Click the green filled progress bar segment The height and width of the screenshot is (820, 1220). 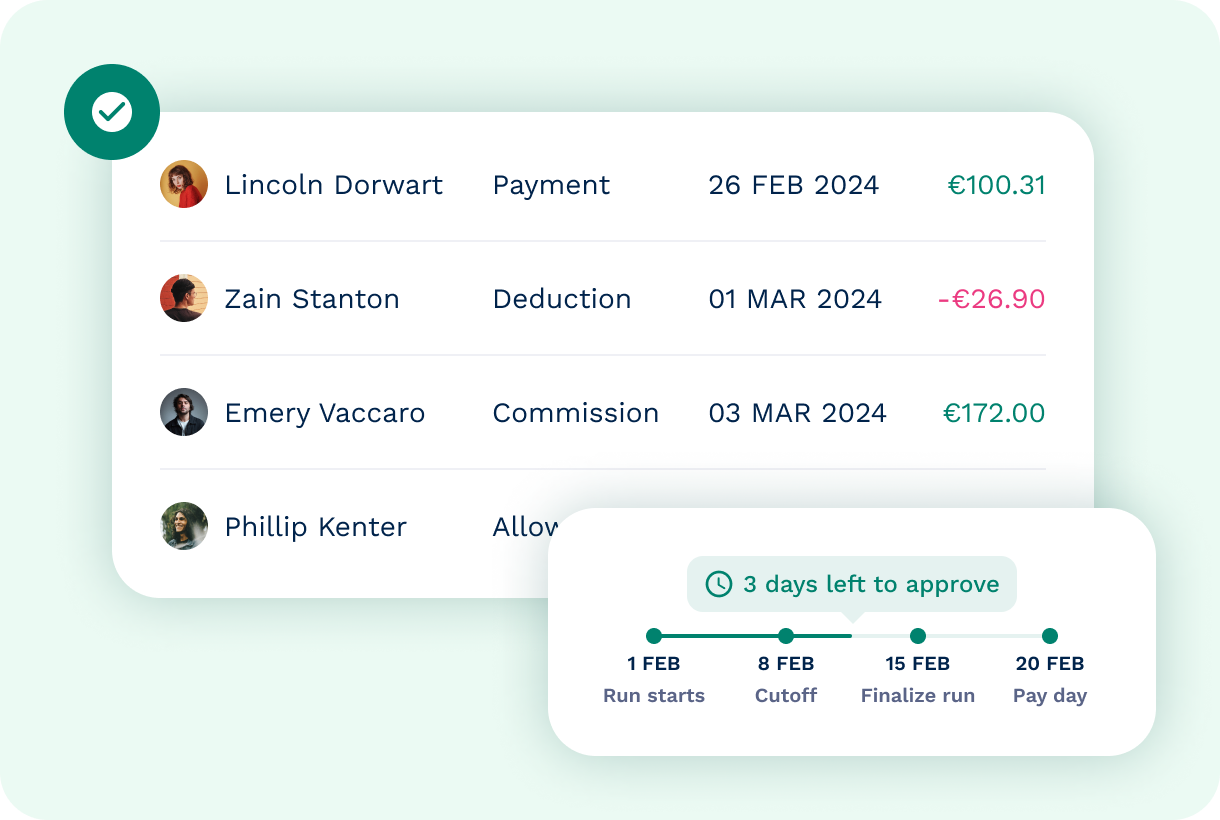click(720, 636)
